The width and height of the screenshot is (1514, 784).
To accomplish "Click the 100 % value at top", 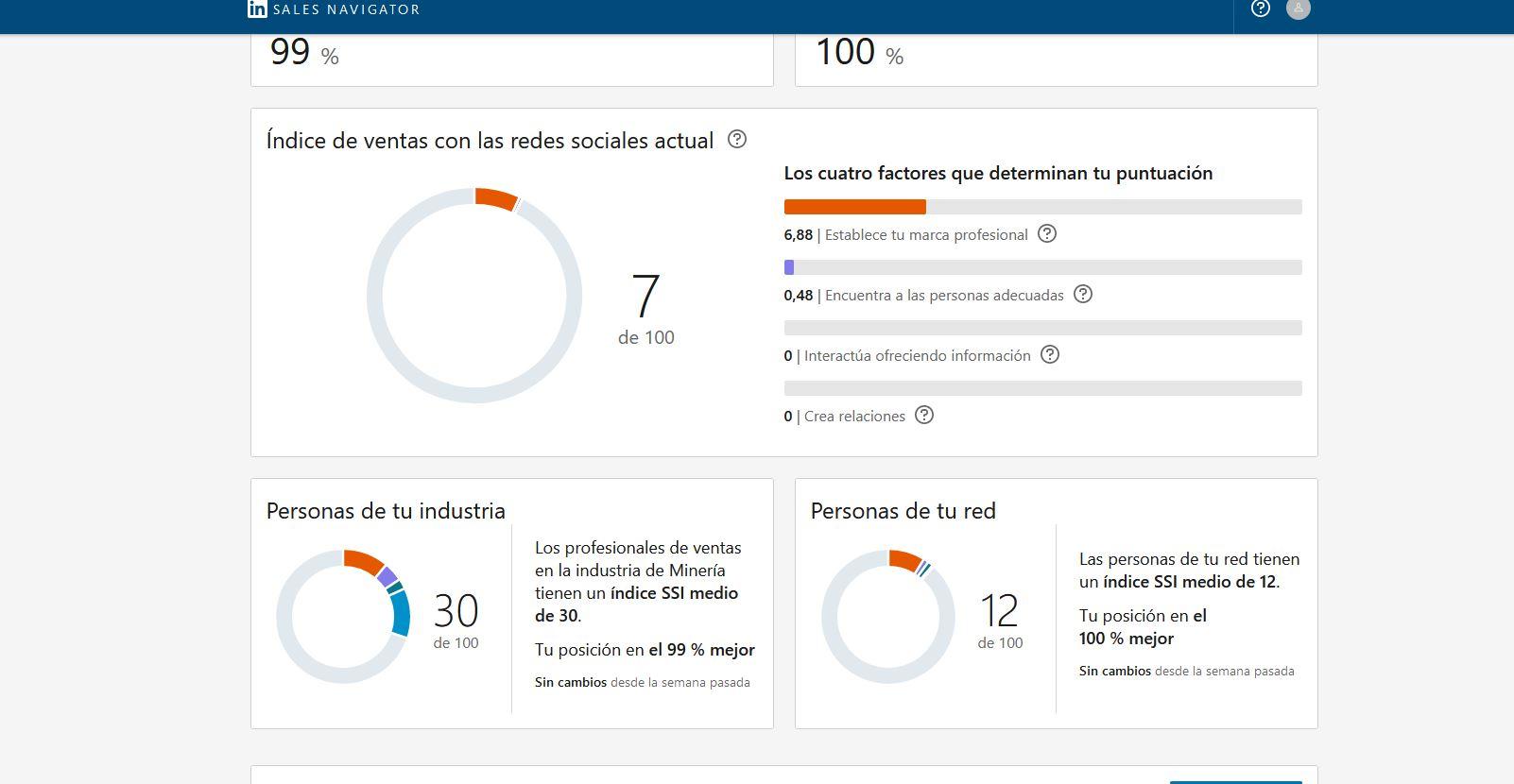I will [859, 52].
